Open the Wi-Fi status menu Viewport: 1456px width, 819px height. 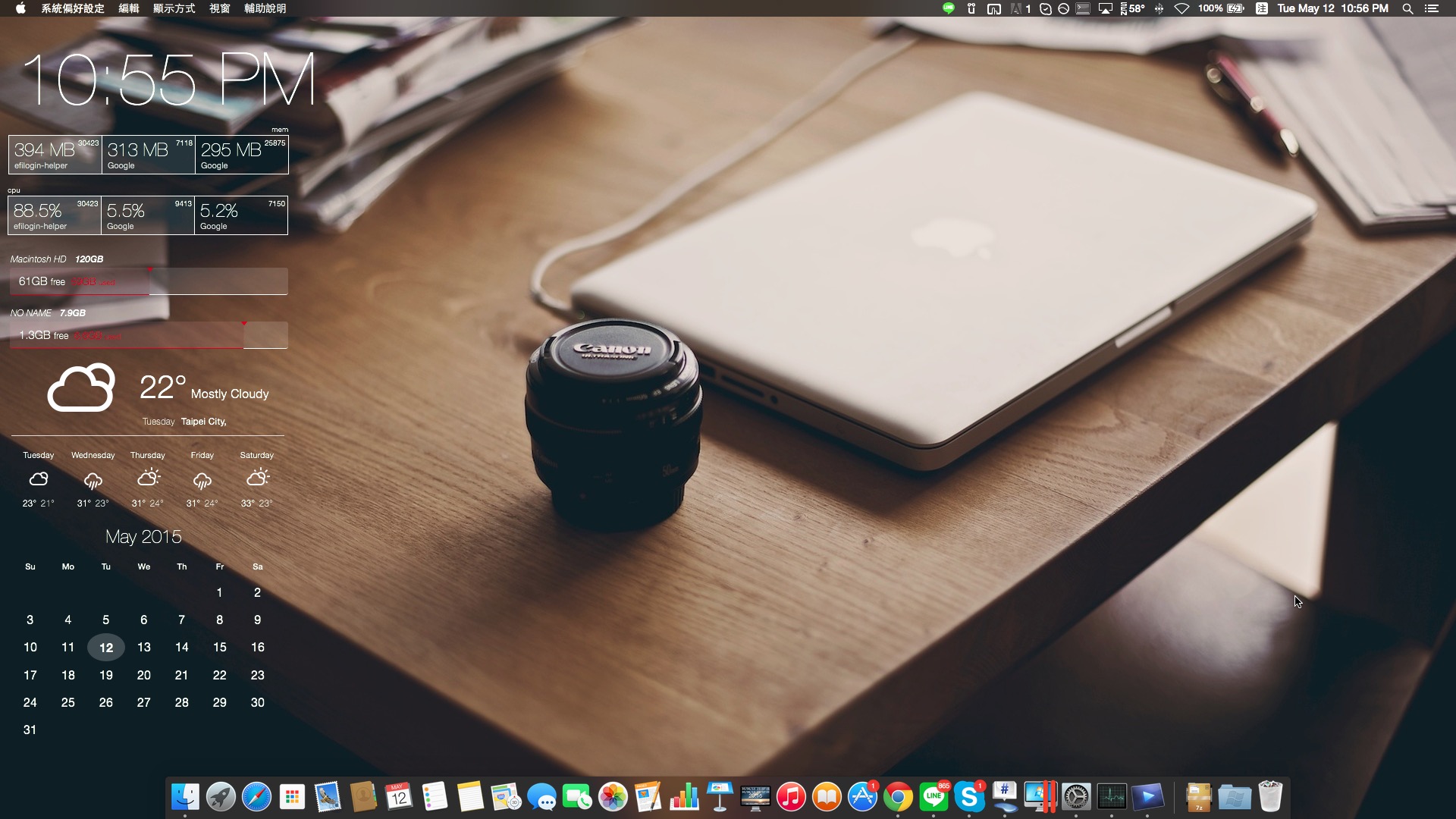coord(1181,8)
